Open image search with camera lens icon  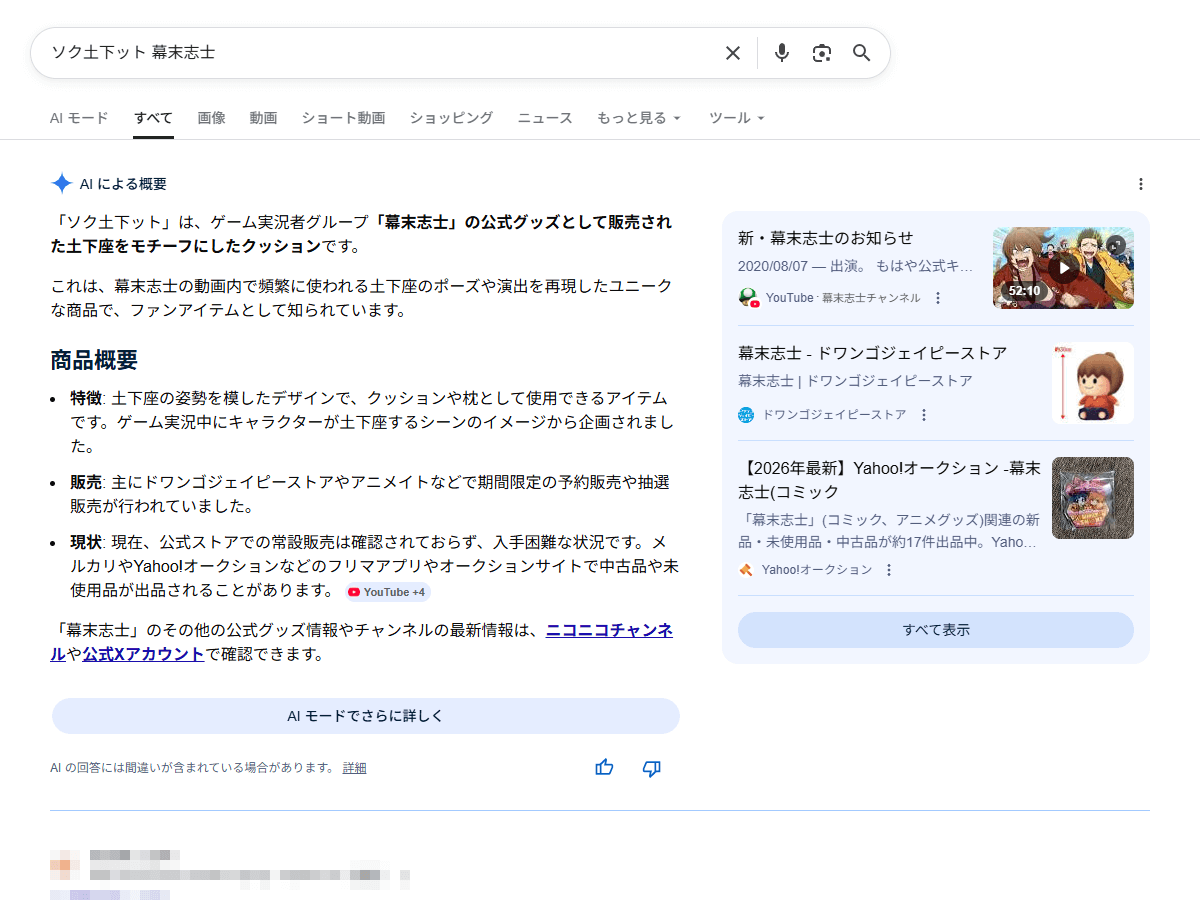[822, 53]
